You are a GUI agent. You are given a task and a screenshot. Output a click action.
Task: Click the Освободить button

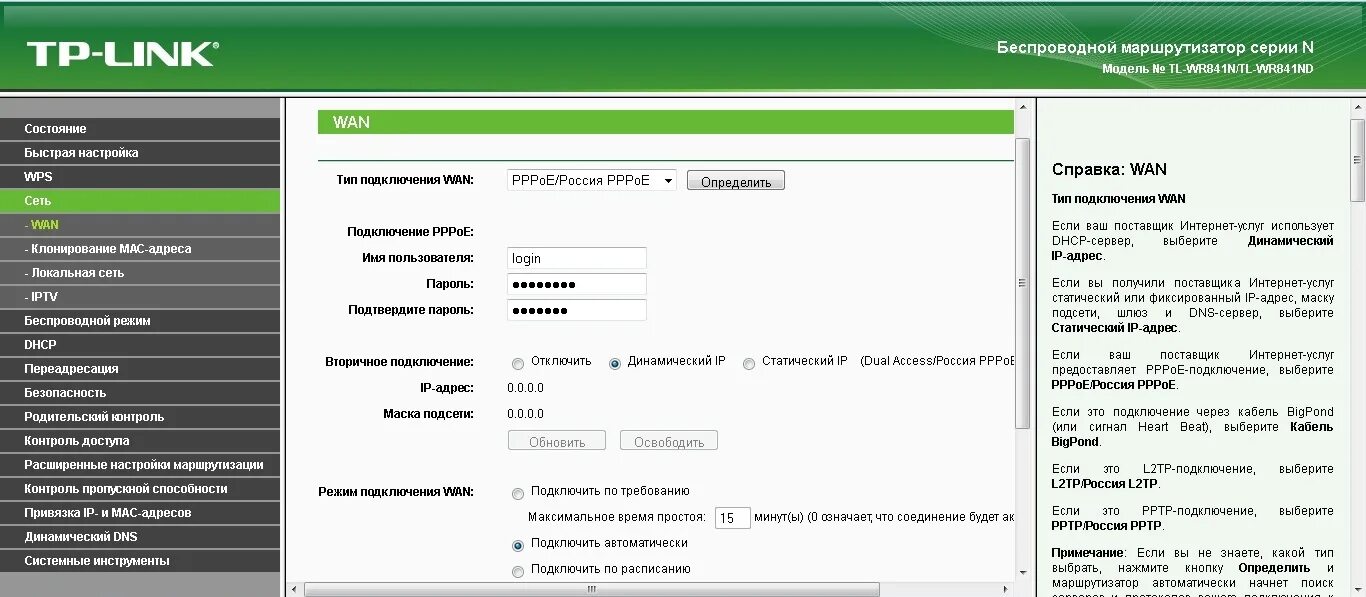[669, 441]
